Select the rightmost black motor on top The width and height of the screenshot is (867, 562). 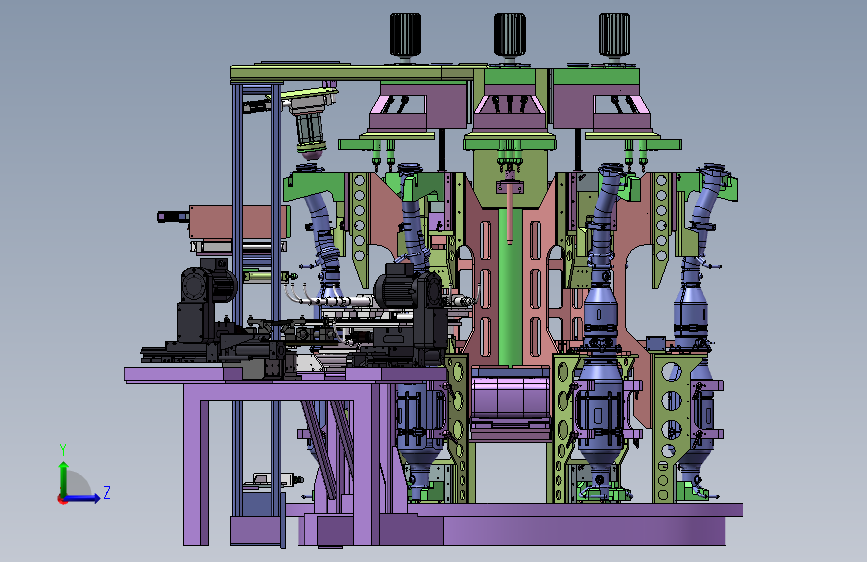pos(614,35)
